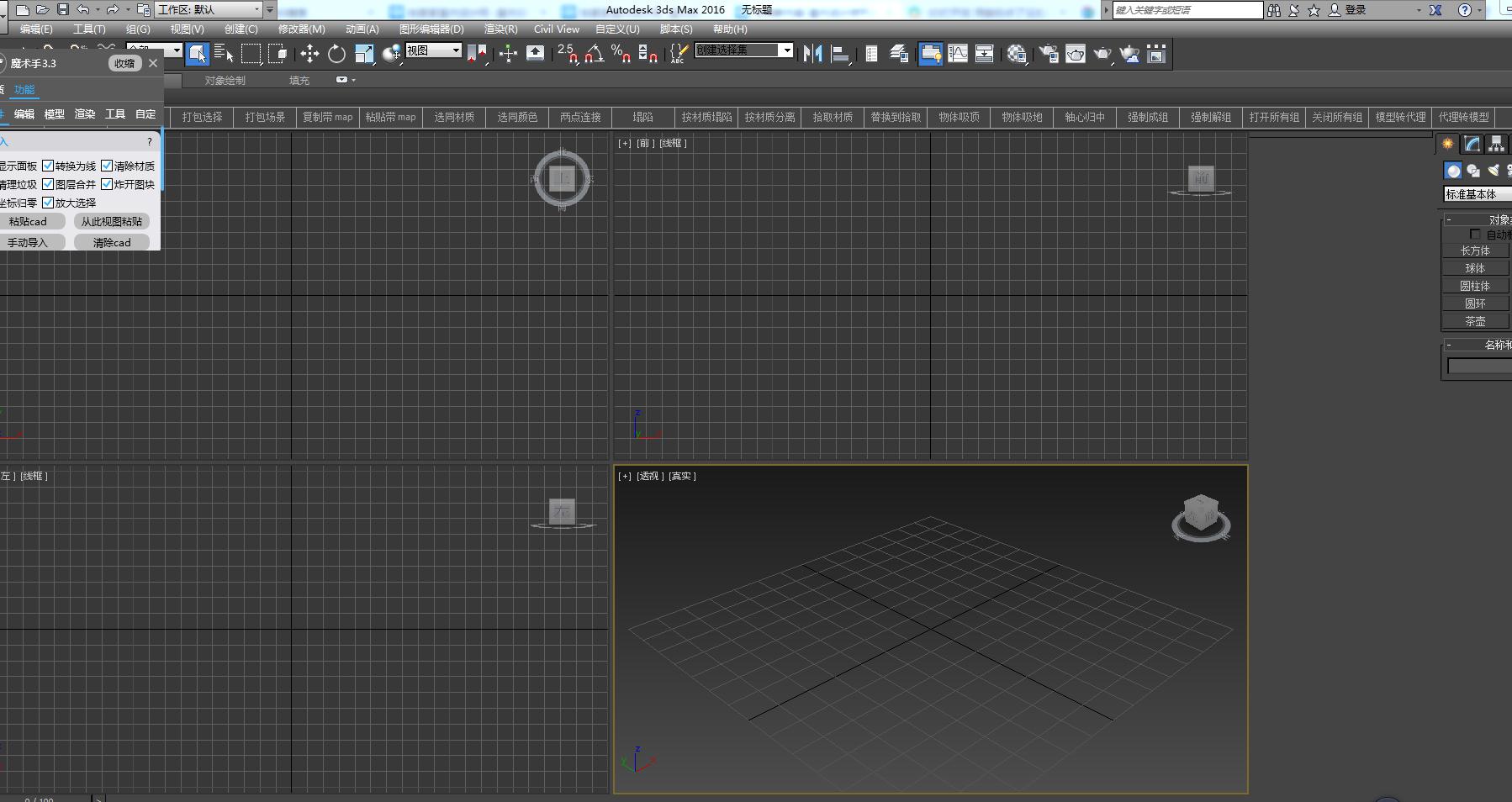Select the Lights category icon in Create panel
This screenshot has width=1512, height=802.
click(x=1494, y=171)
